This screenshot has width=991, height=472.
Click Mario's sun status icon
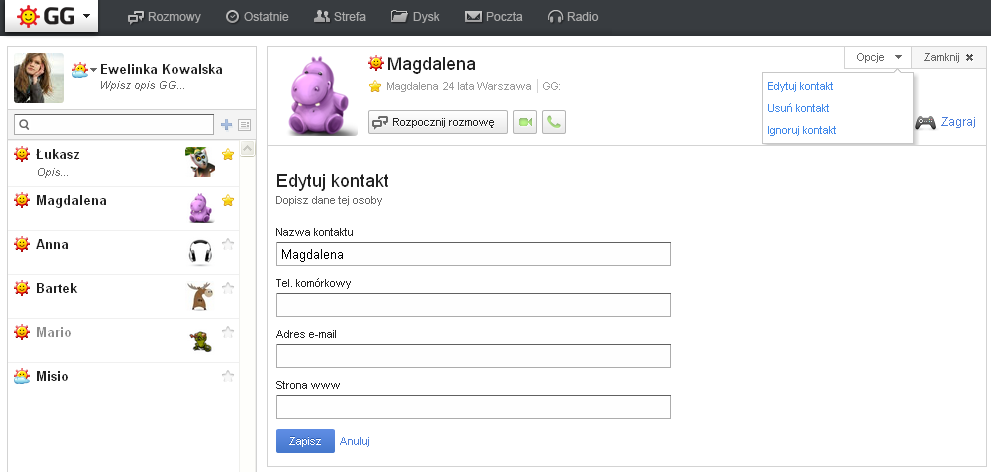(22, 332)
